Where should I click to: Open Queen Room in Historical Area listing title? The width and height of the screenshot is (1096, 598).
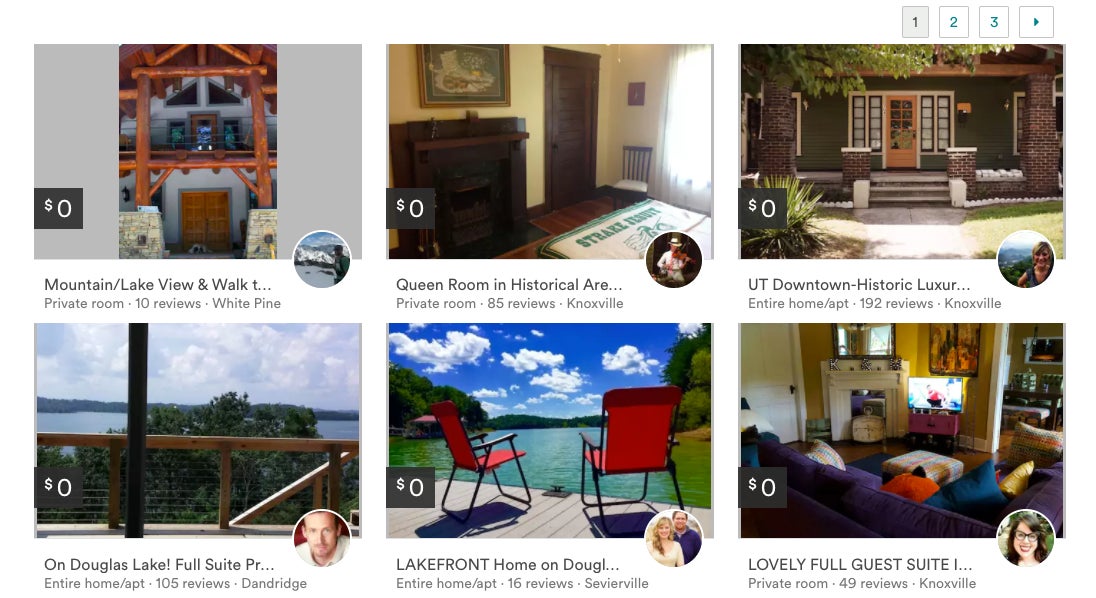[509, 284]
